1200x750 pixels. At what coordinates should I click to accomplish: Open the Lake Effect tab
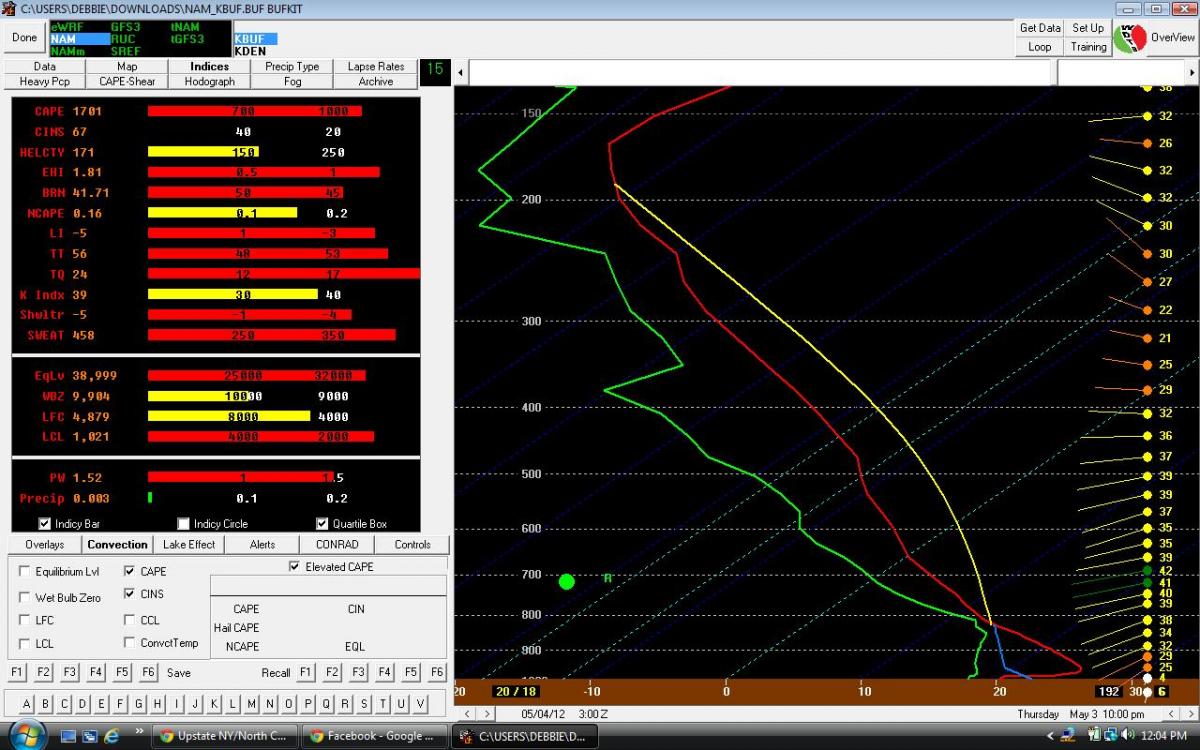[188, 545]
